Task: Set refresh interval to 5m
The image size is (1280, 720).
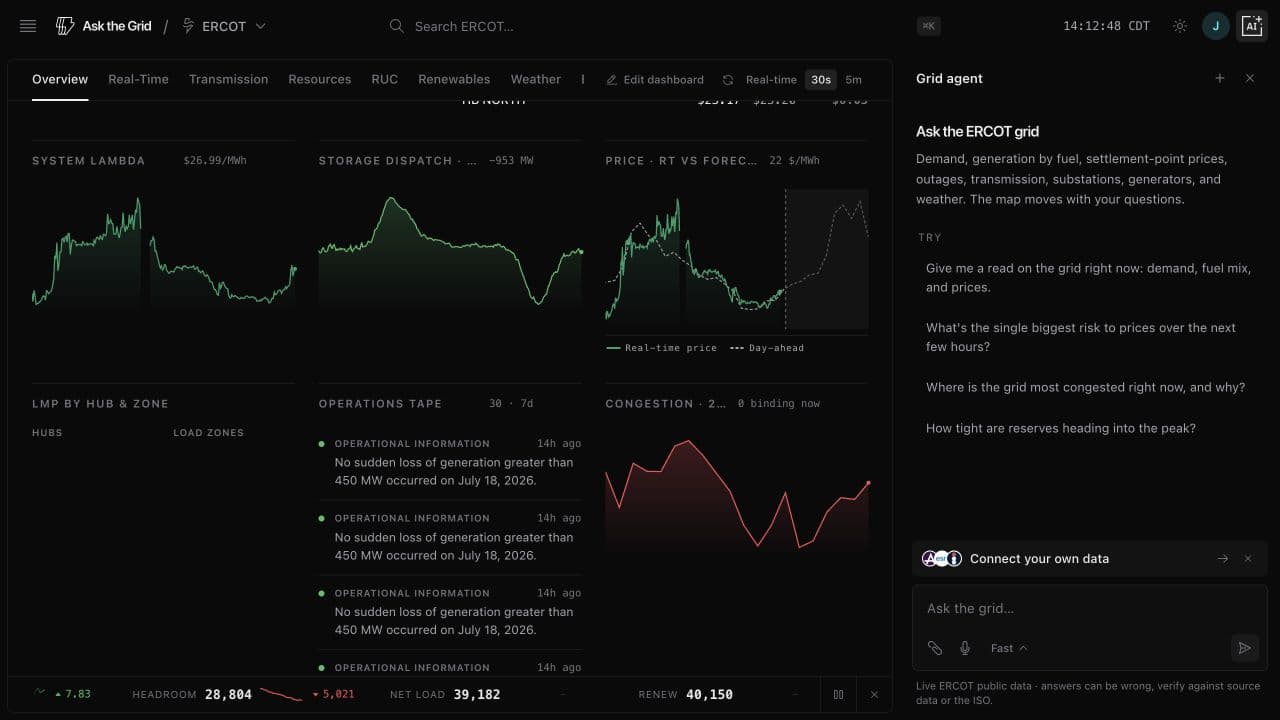Action: (x=853, y=80)
